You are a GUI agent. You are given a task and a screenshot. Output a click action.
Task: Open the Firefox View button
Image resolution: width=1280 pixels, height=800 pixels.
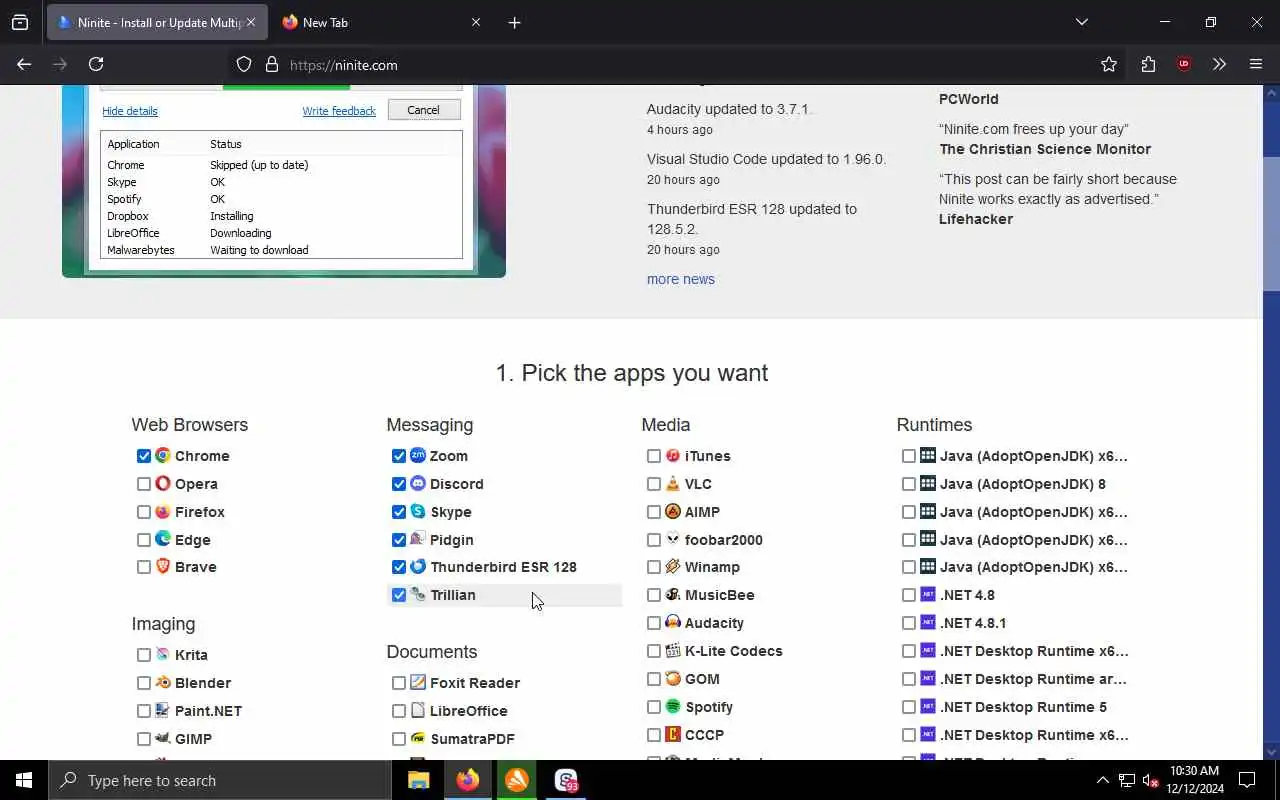pyautogui.click(x=20, y=22)
